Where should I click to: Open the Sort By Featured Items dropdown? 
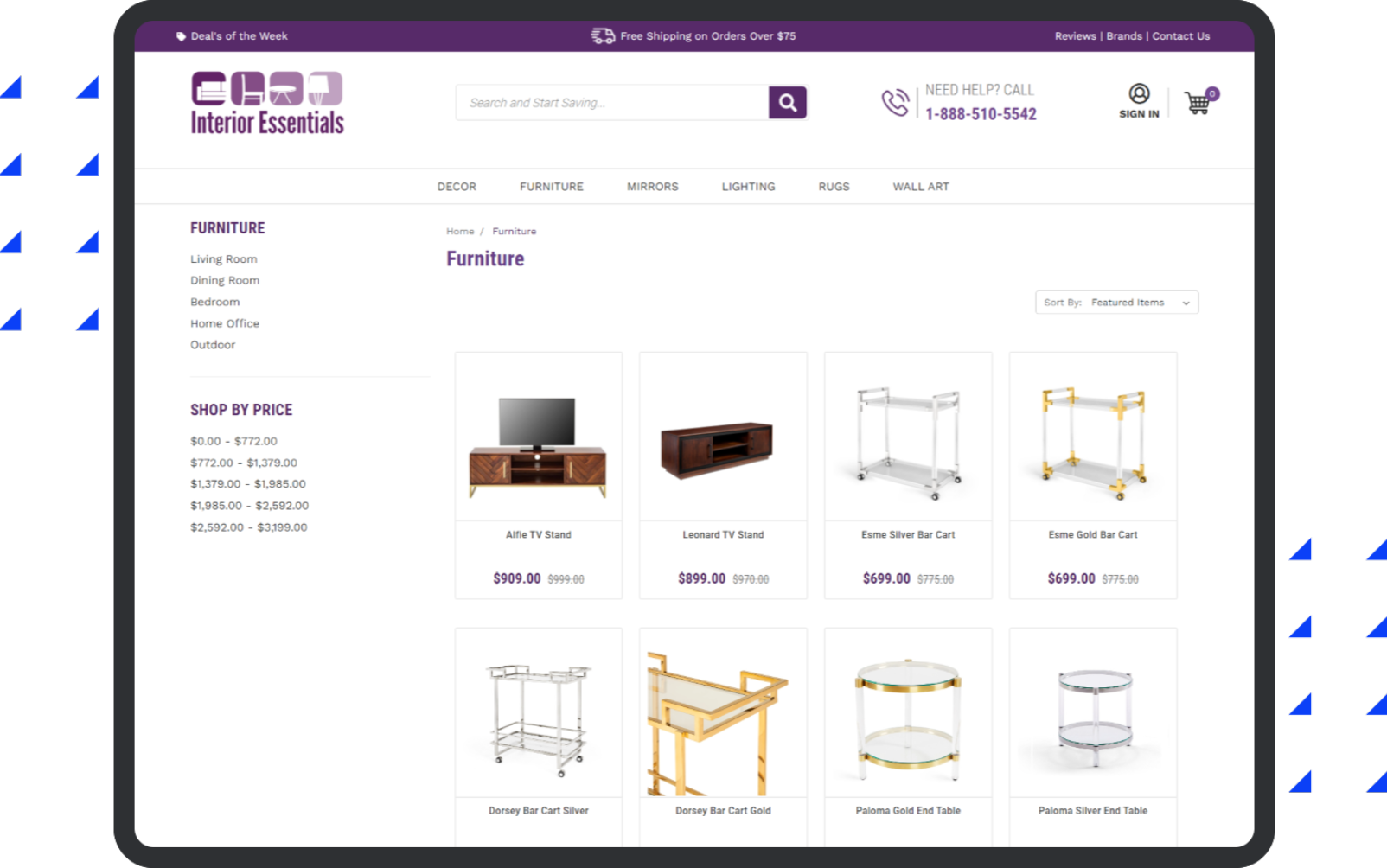click(x=1116, y=303)
